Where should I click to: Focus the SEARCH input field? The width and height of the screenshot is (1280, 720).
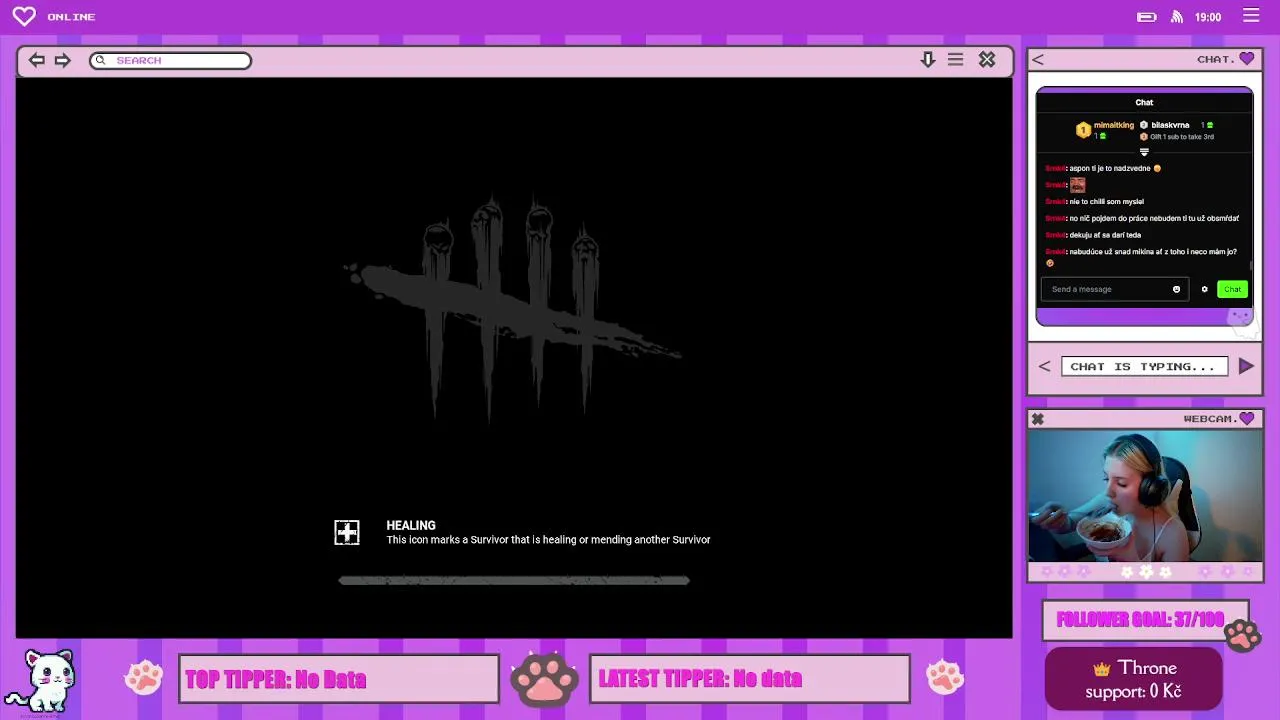(x=170, y=60)
